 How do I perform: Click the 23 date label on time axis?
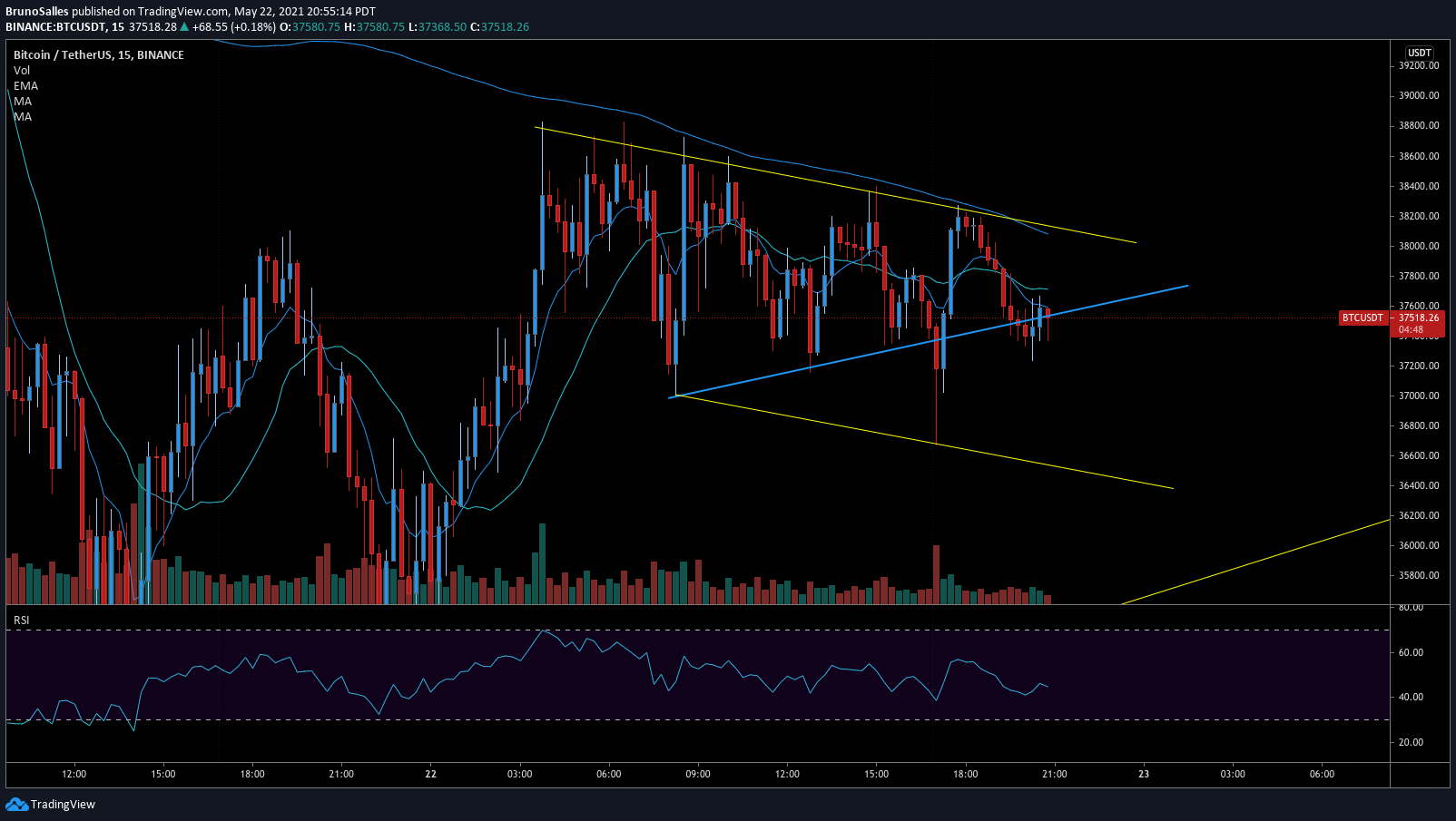pyautogui.click(x=1144, y=774)
